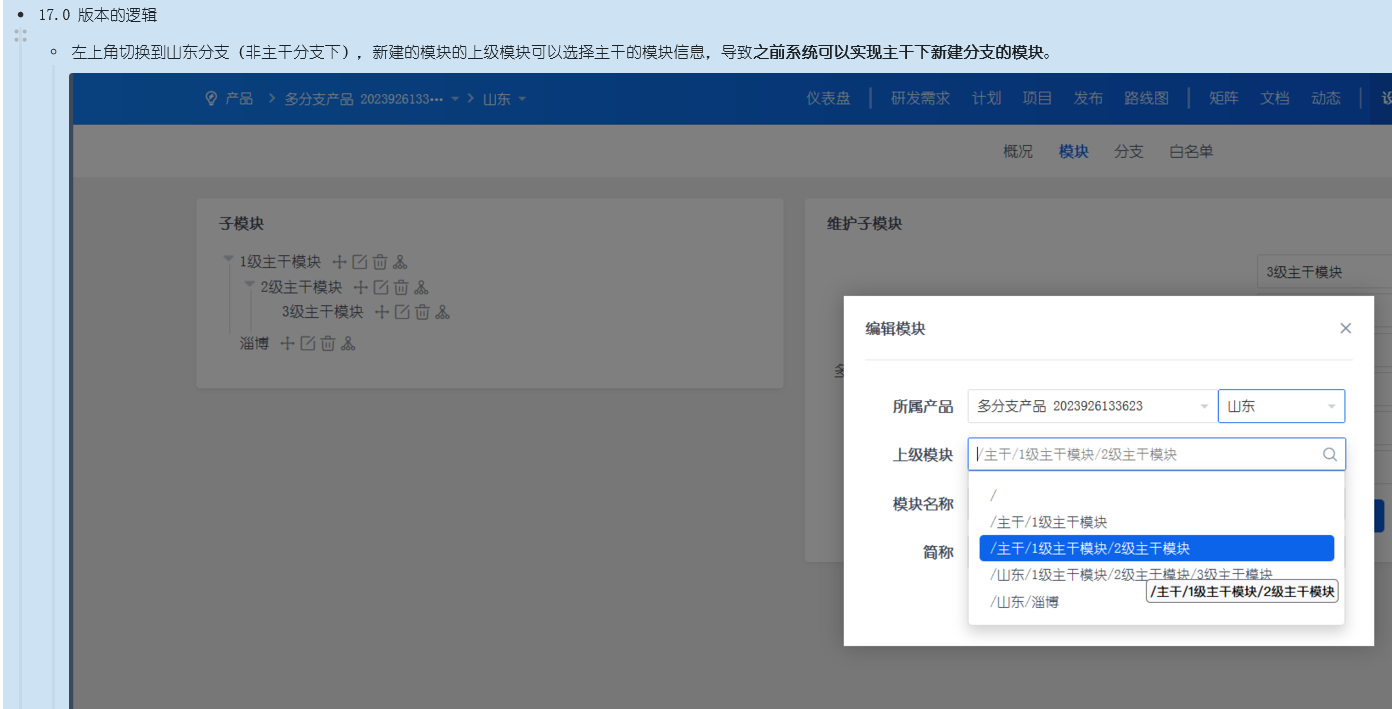This screenshot has height=709, width=1392.
Task: Open 山东 branch dropdown in dialog
Action: [1281, 406]
